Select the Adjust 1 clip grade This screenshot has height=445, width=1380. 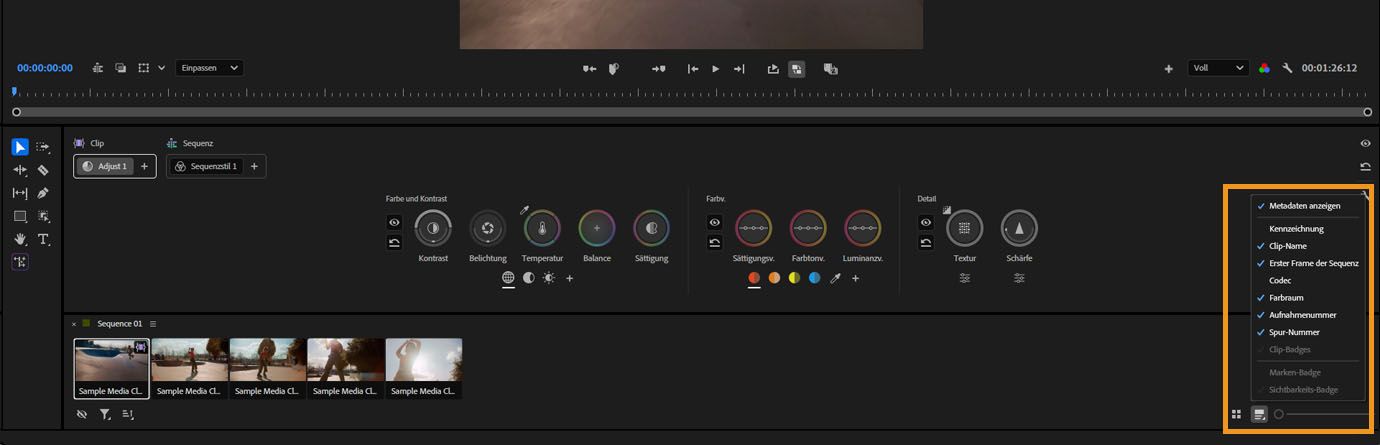[x=105, y=166]
